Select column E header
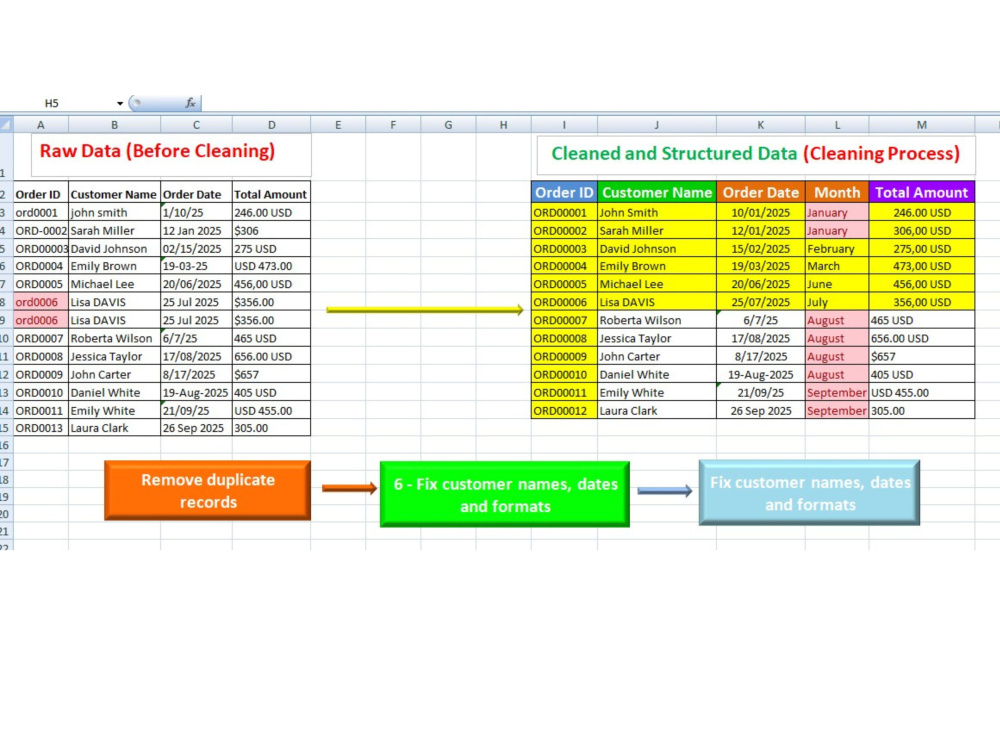 (338, 125)
